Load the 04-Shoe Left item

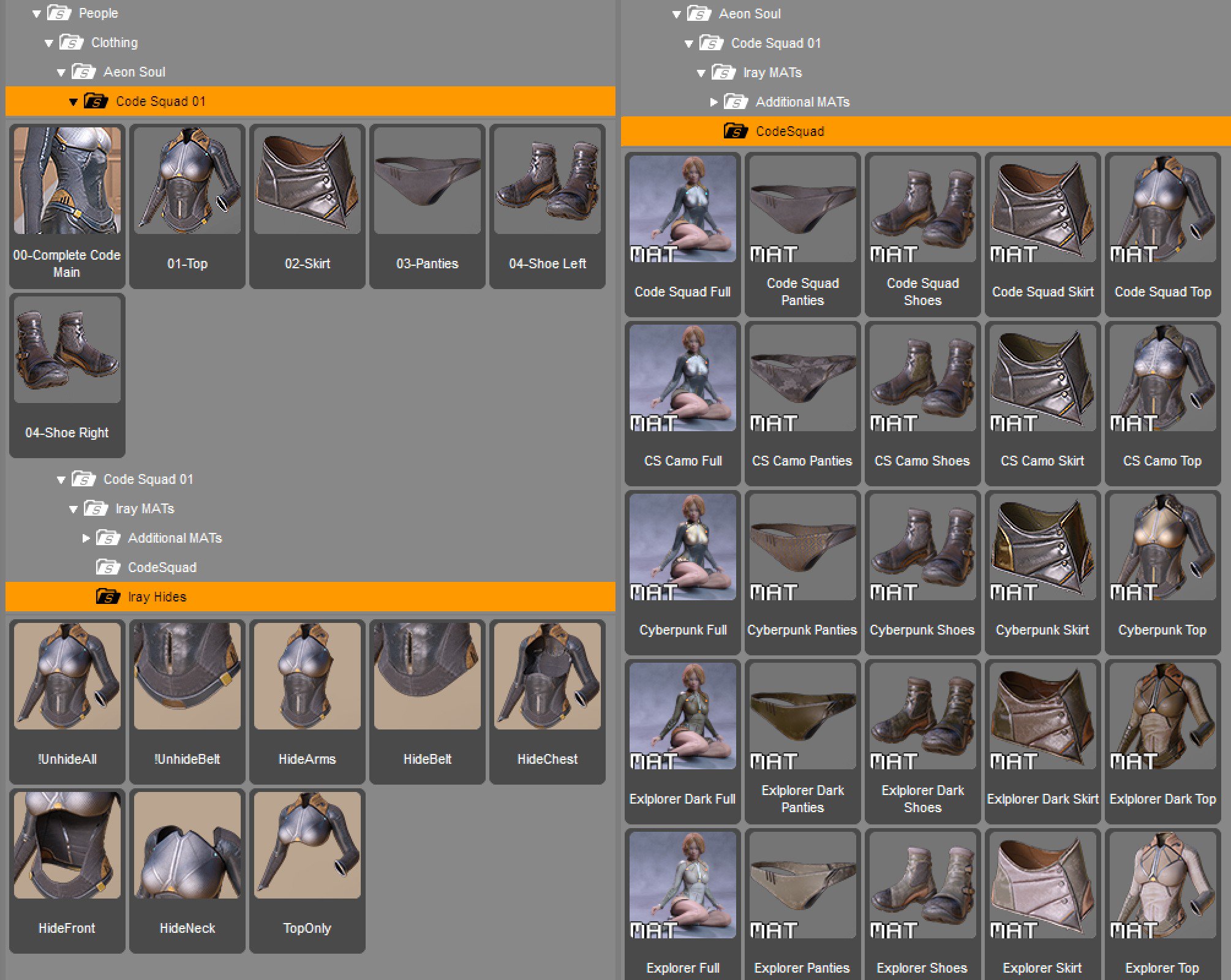pos(548,206)
